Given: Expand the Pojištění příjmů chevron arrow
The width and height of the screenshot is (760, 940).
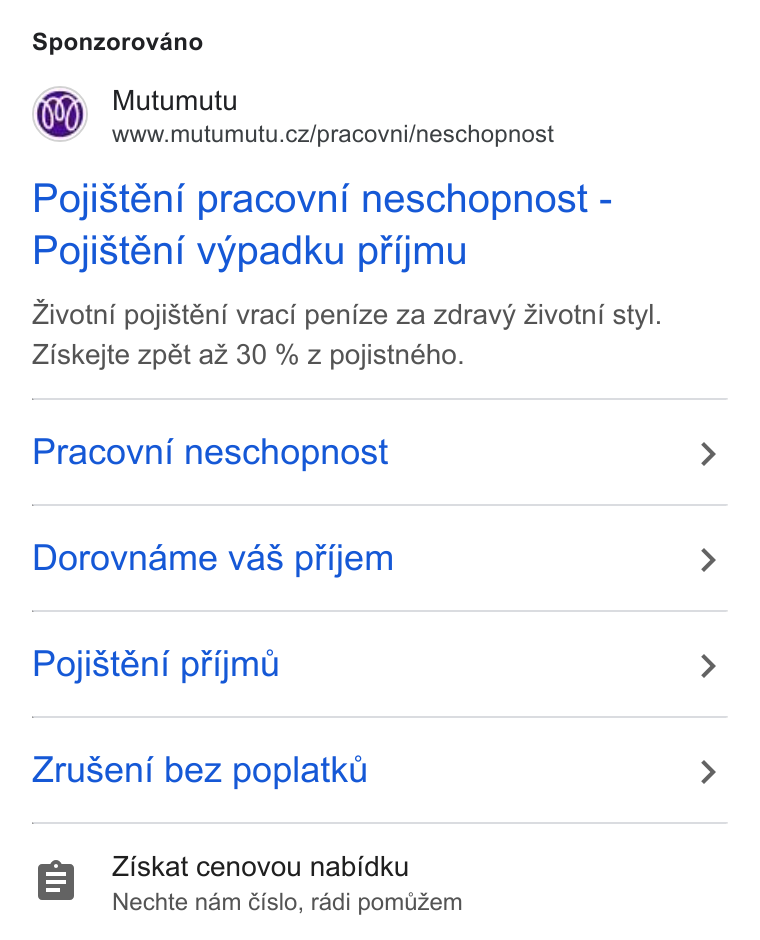Looking at the screenshot, I should 708,666.
